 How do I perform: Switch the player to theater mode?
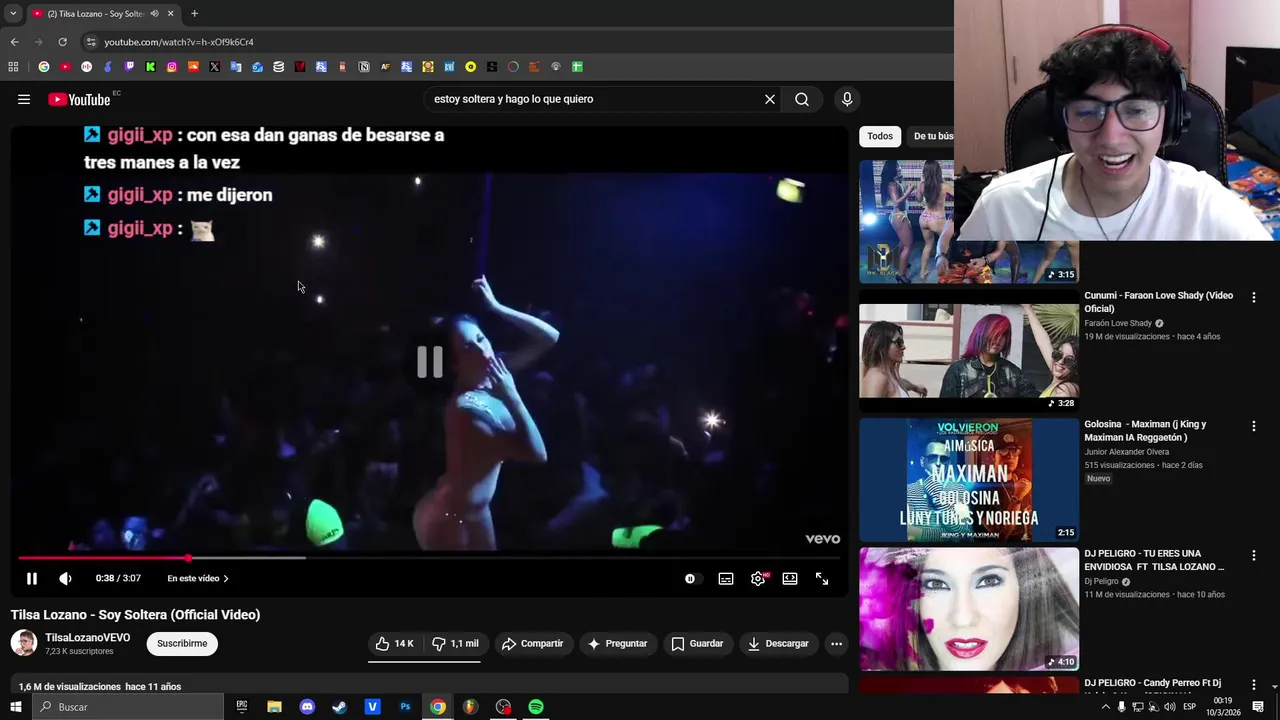pyautogui.click(x=790, y=578)
